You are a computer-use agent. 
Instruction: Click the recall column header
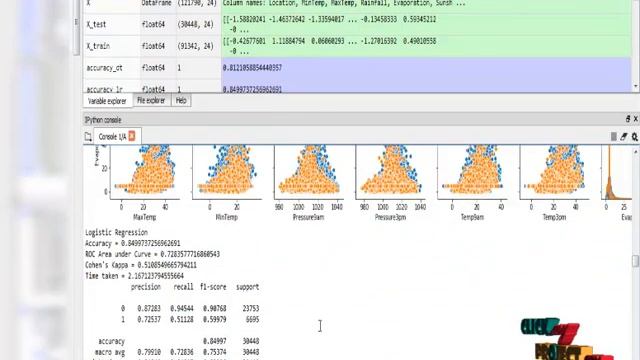[184, 287]
